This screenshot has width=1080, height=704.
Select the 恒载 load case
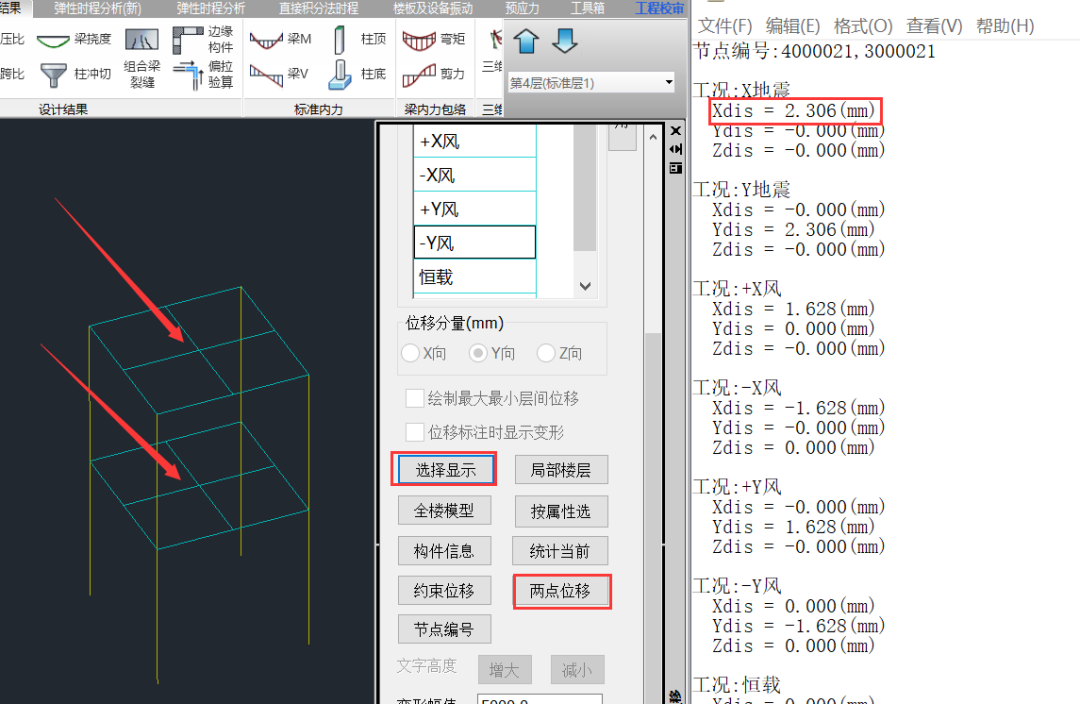pos(475,277)
